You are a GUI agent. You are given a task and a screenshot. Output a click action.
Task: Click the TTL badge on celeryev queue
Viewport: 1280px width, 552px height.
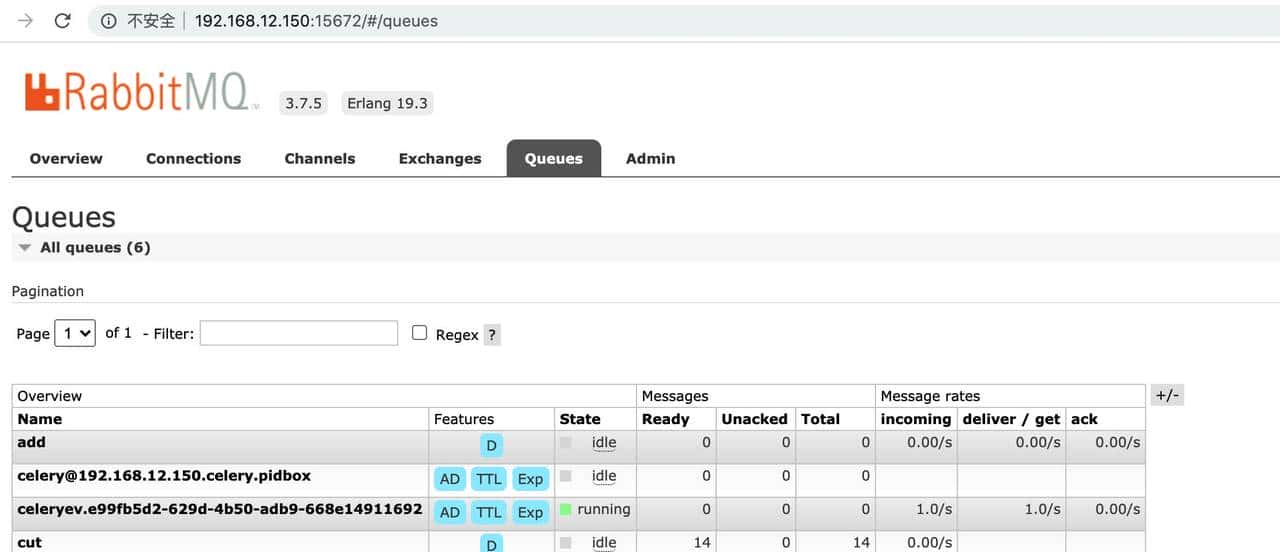click(x=489, y=512)
